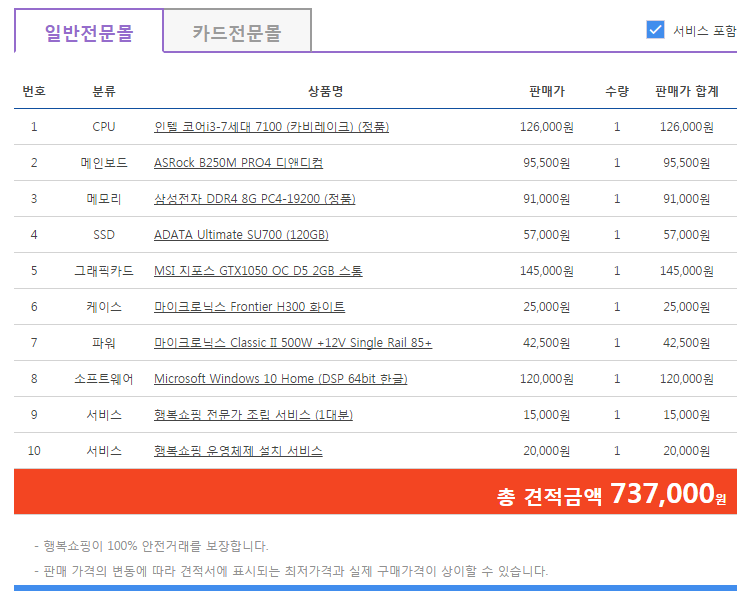Open the Microsoft Windows 10 Home link
Image resolution: width=755 pixels, height=607 pixels.
pyautogui.click(x=281, y=379)
